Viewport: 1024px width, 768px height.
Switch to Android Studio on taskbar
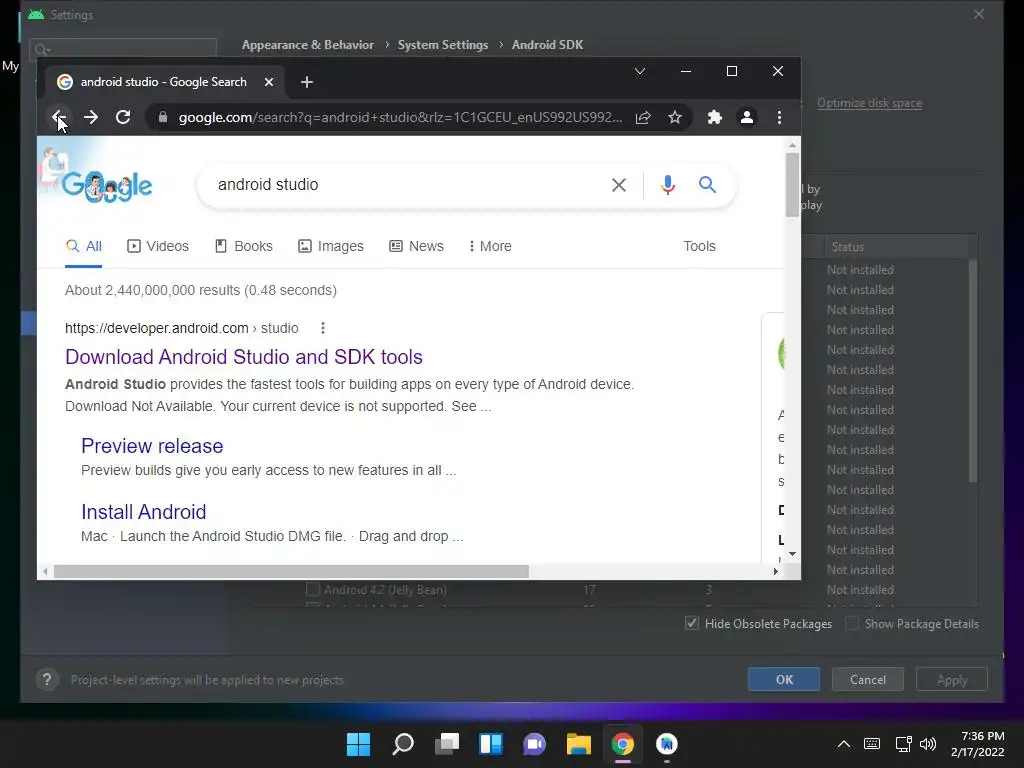[667, 744]
